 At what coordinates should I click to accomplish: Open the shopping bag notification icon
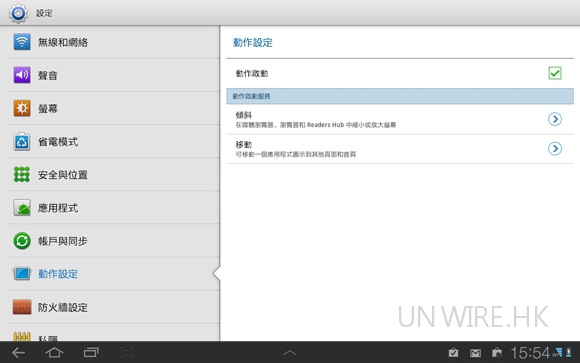tap(497, 353)
